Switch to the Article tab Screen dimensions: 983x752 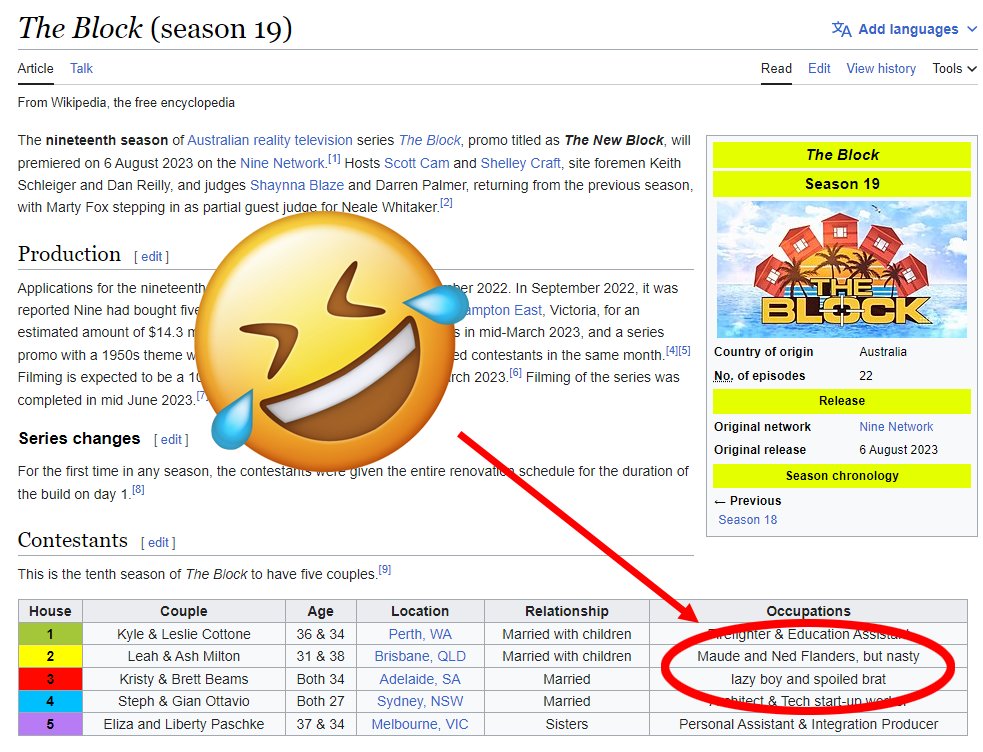(35, 68)
